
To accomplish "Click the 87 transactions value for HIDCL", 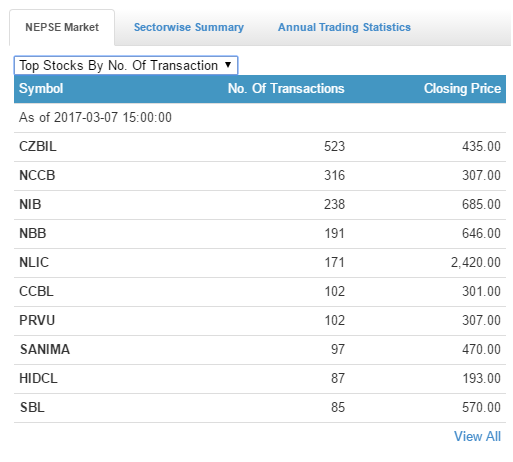I will 338,378.
